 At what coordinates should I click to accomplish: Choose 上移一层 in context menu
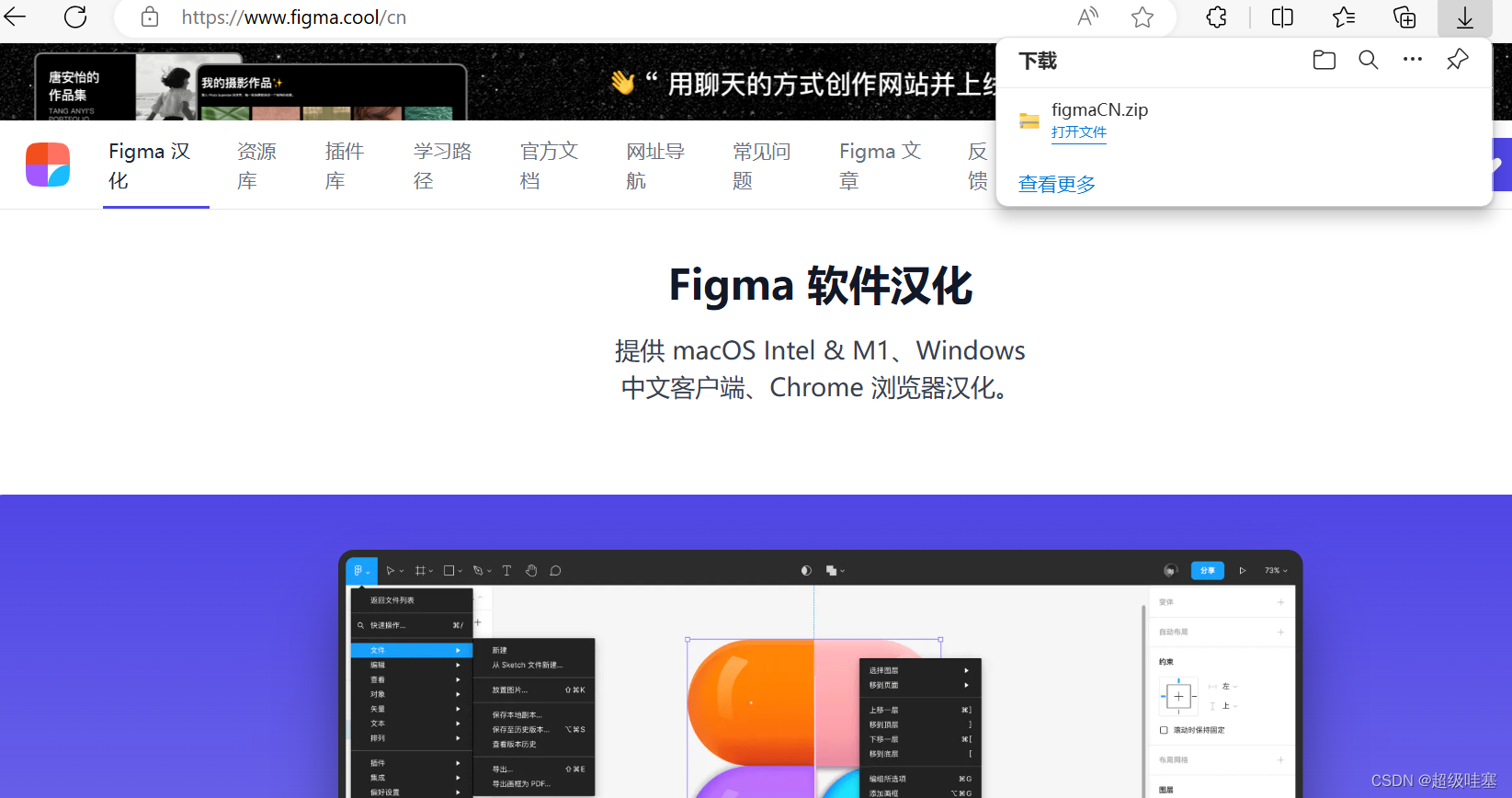tap(920, 710)
